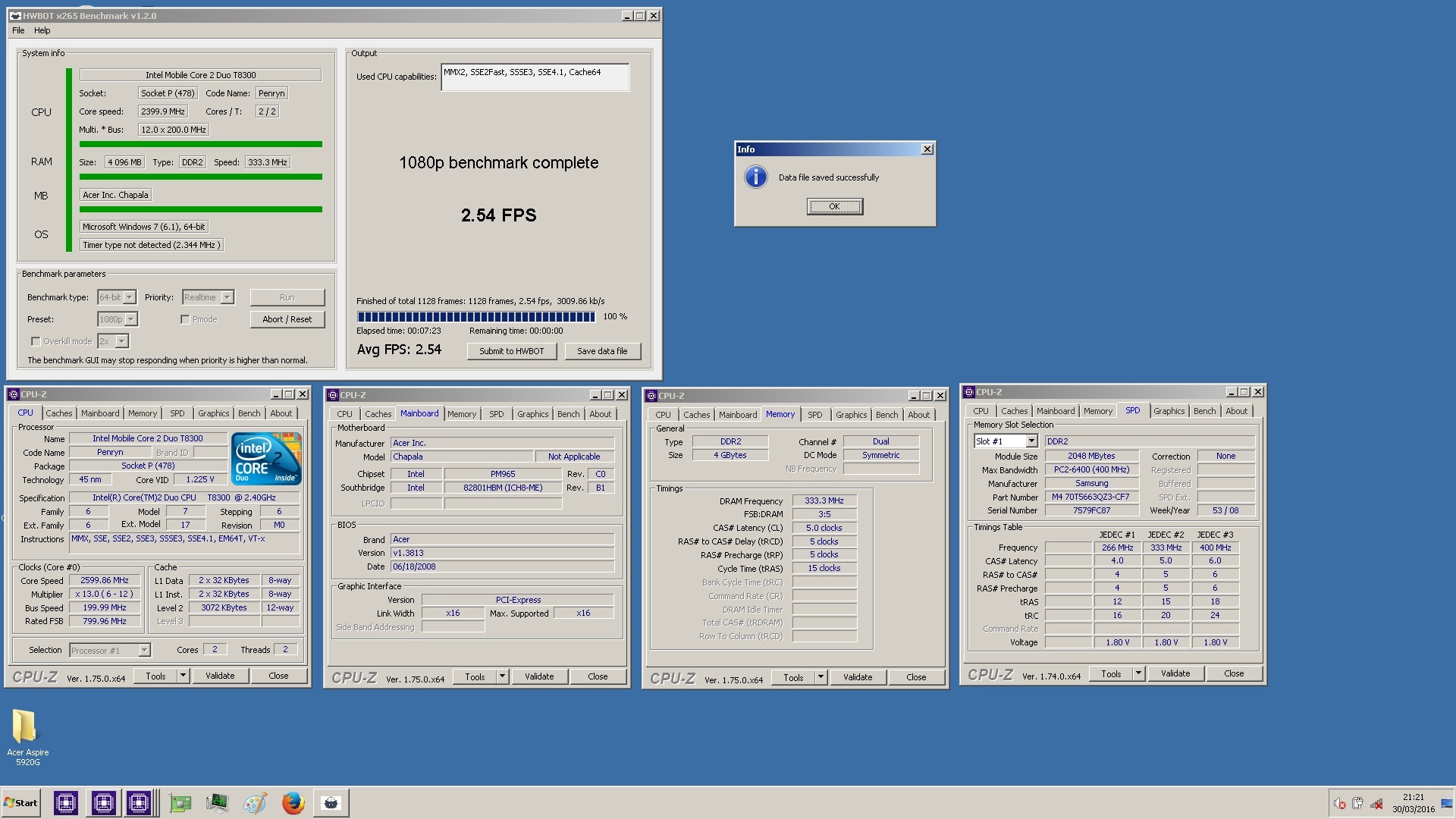
Task: Click the Core Speed 2599.86 MHz field
Action: pos(105,580)
